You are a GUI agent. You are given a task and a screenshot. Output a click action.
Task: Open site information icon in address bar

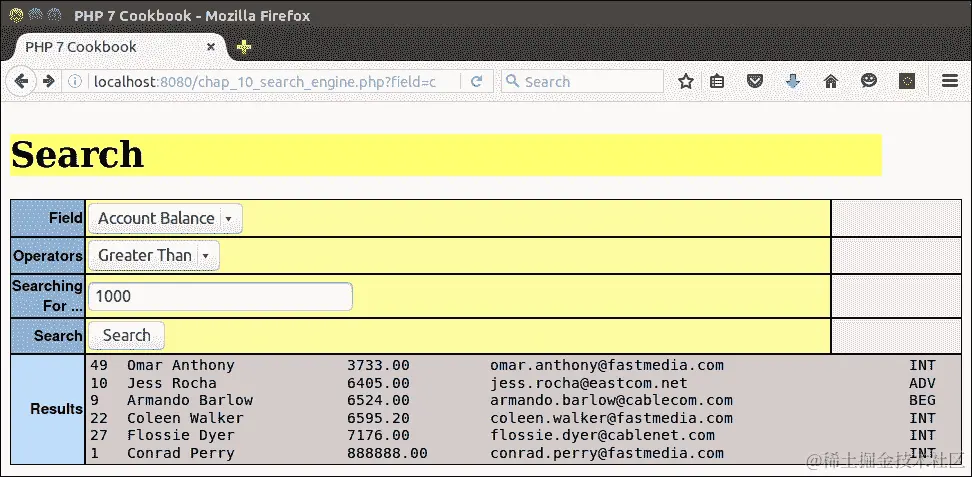[75, 81]
